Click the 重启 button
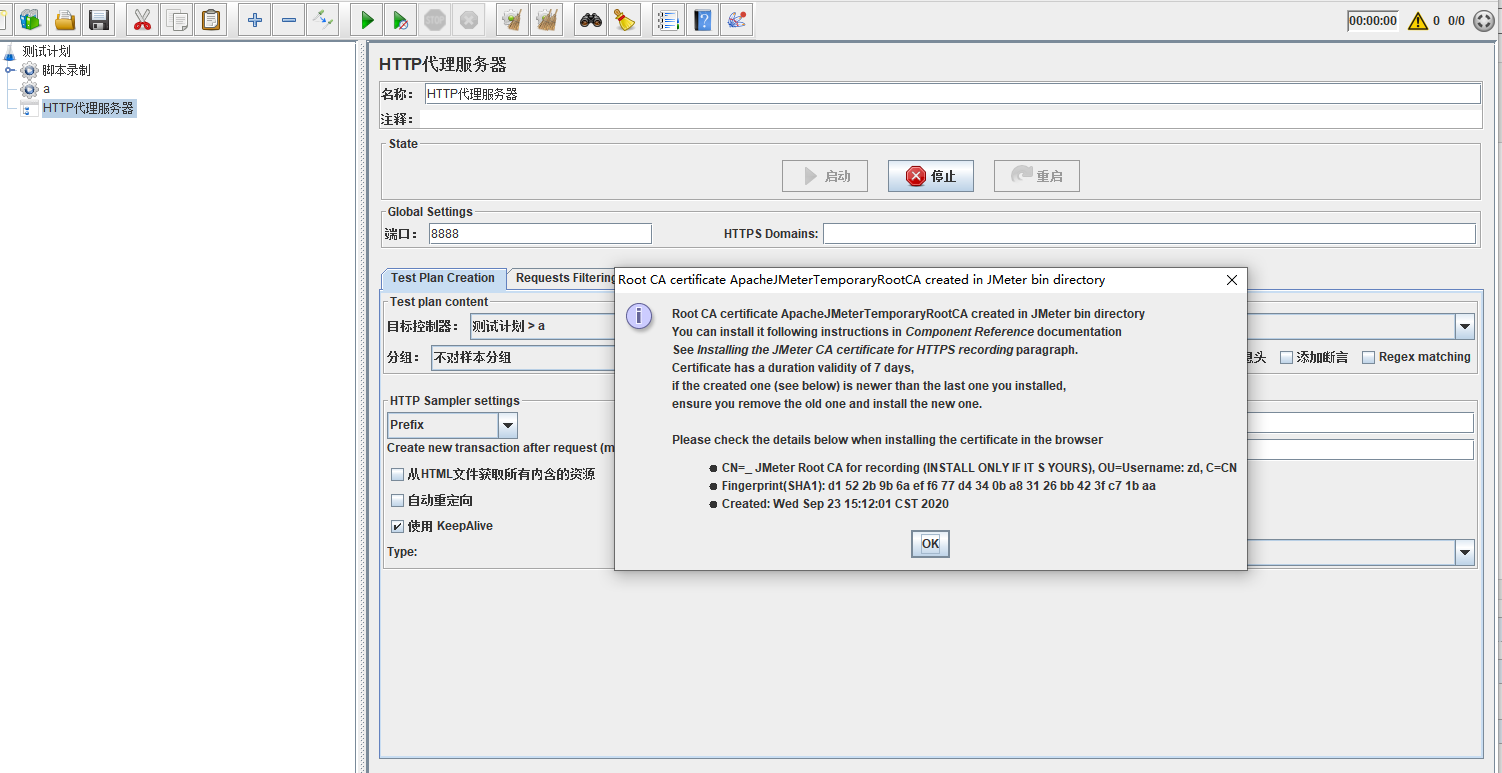 point(1037,176)
